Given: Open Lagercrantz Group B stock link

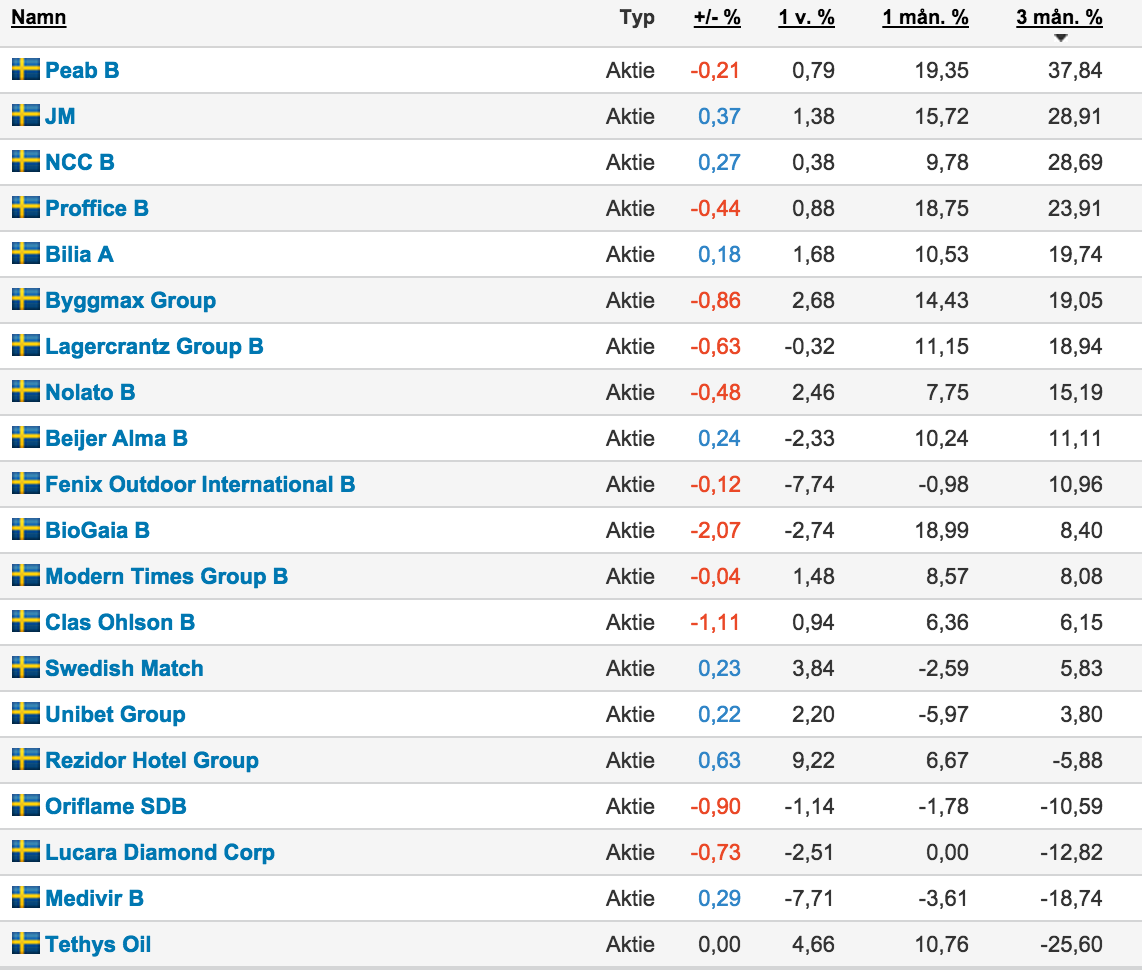Looking at the screenshot, I should click(x=154, y=346).
